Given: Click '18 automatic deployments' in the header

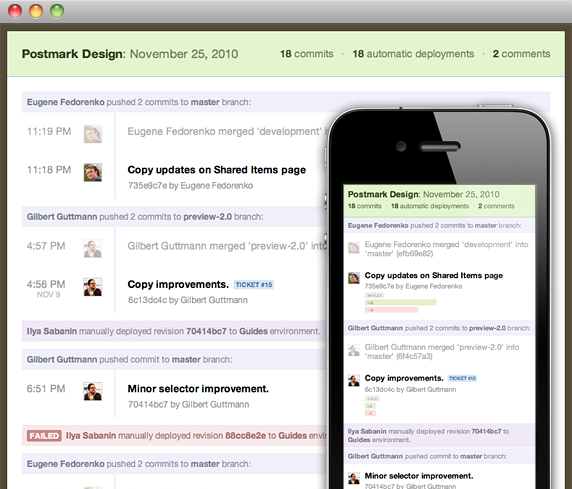Looking at the screenshot, I should (x=413, y=54).
